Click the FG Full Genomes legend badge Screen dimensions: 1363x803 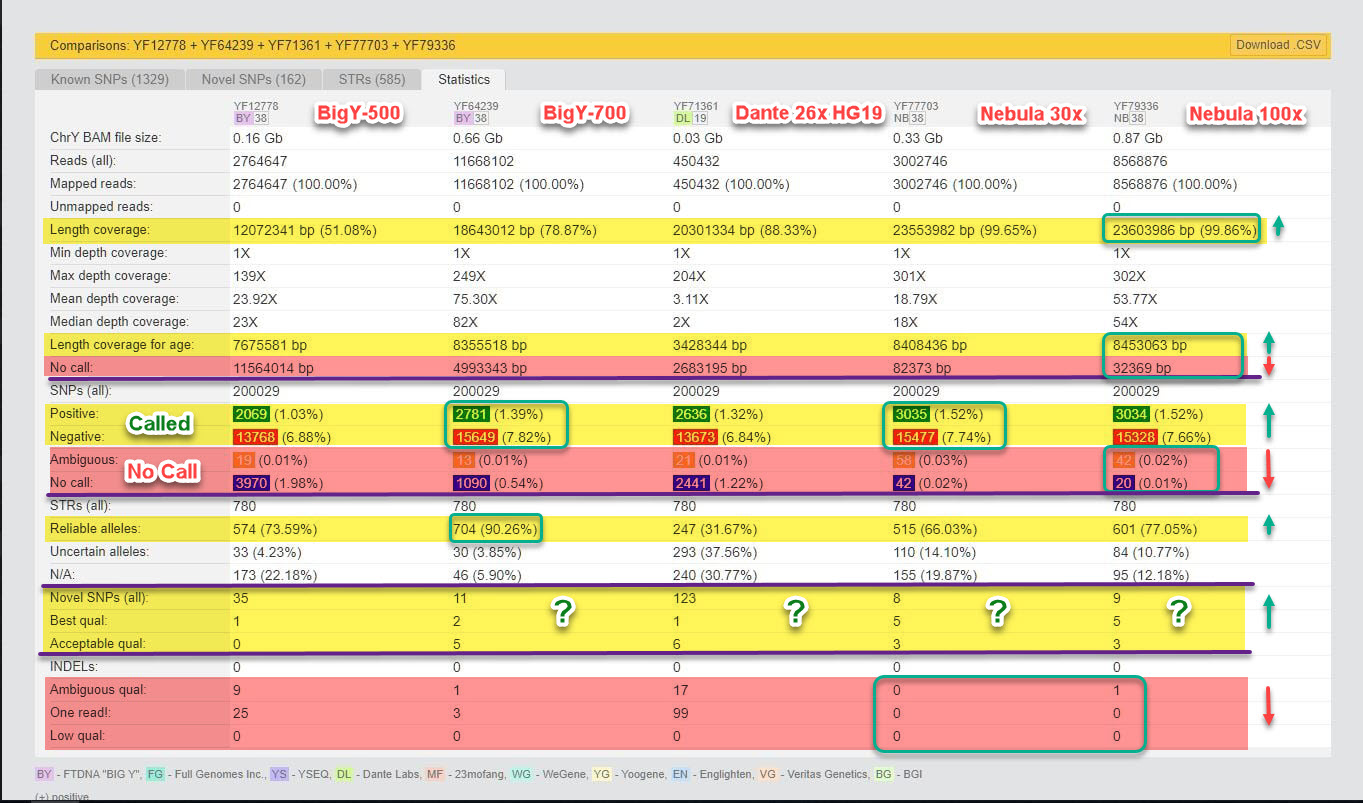pyautogui.click(x=156, y=774)
